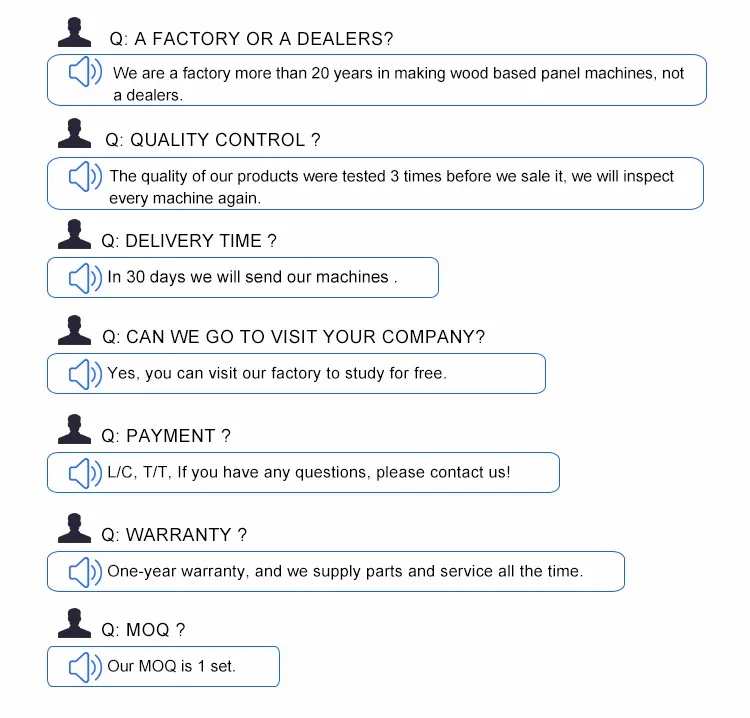Click the speaker icon beside the factory answer
Viewport: 750px width, 718px height.
[85, 73]
